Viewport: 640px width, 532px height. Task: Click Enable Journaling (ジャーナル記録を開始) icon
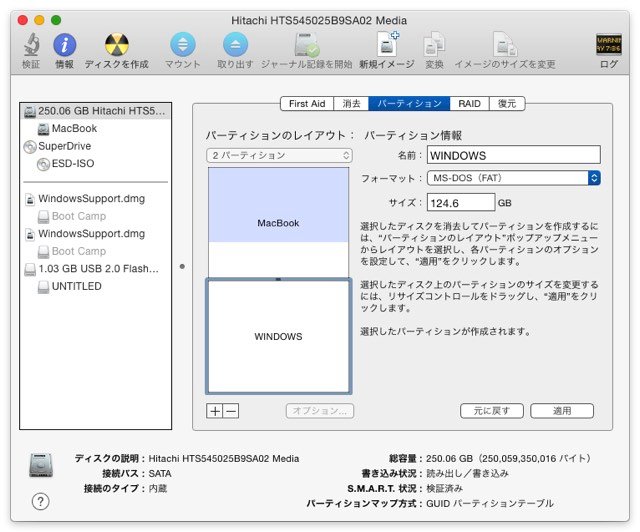pos(307,45)
